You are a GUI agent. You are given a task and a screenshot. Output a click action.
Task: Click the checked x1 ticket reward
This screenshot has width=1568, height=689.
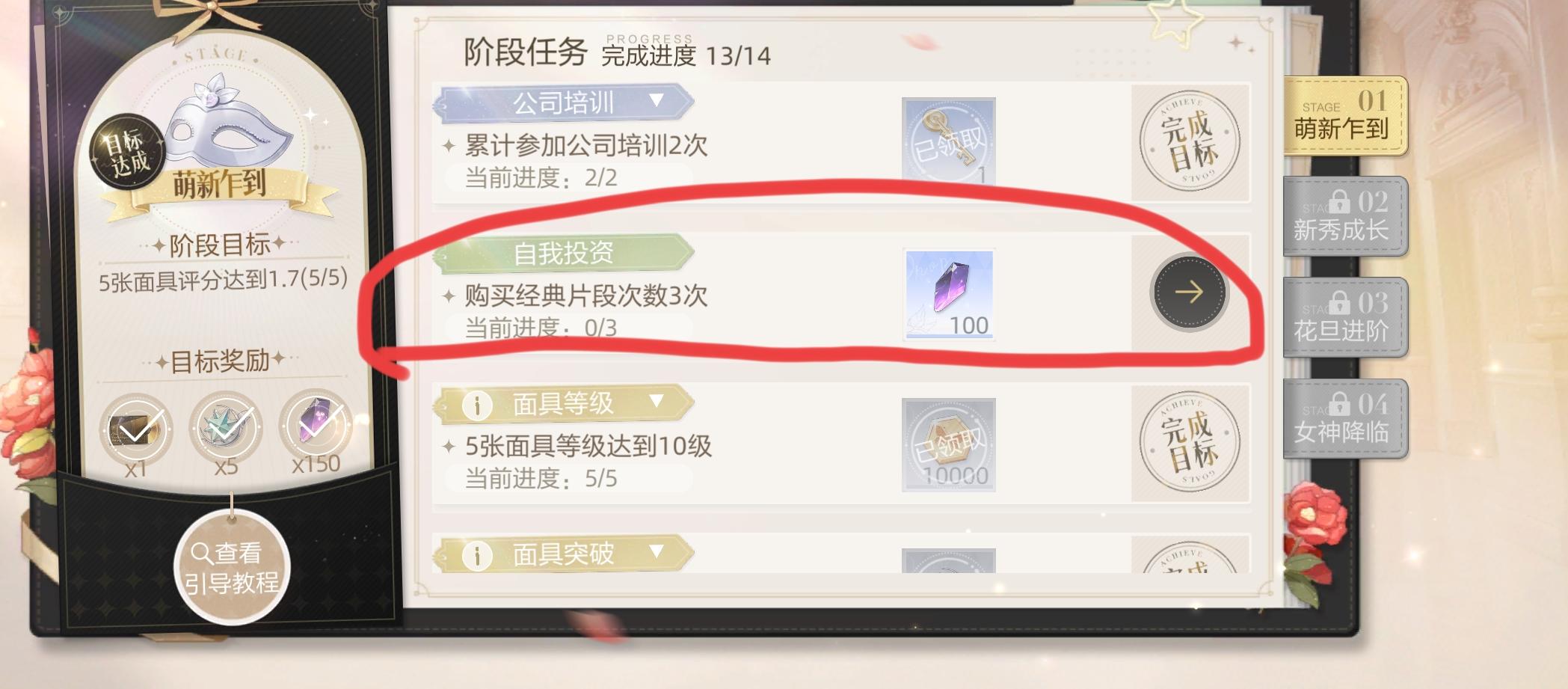[x=135, y=430]
